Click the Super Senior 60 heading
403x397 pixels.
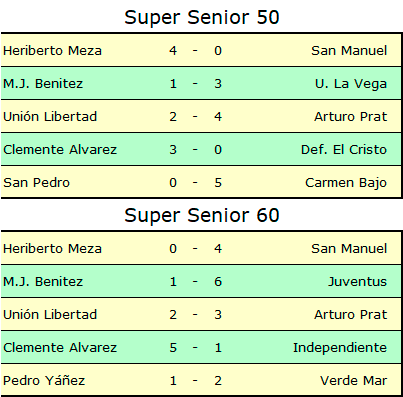click(202, 215)
